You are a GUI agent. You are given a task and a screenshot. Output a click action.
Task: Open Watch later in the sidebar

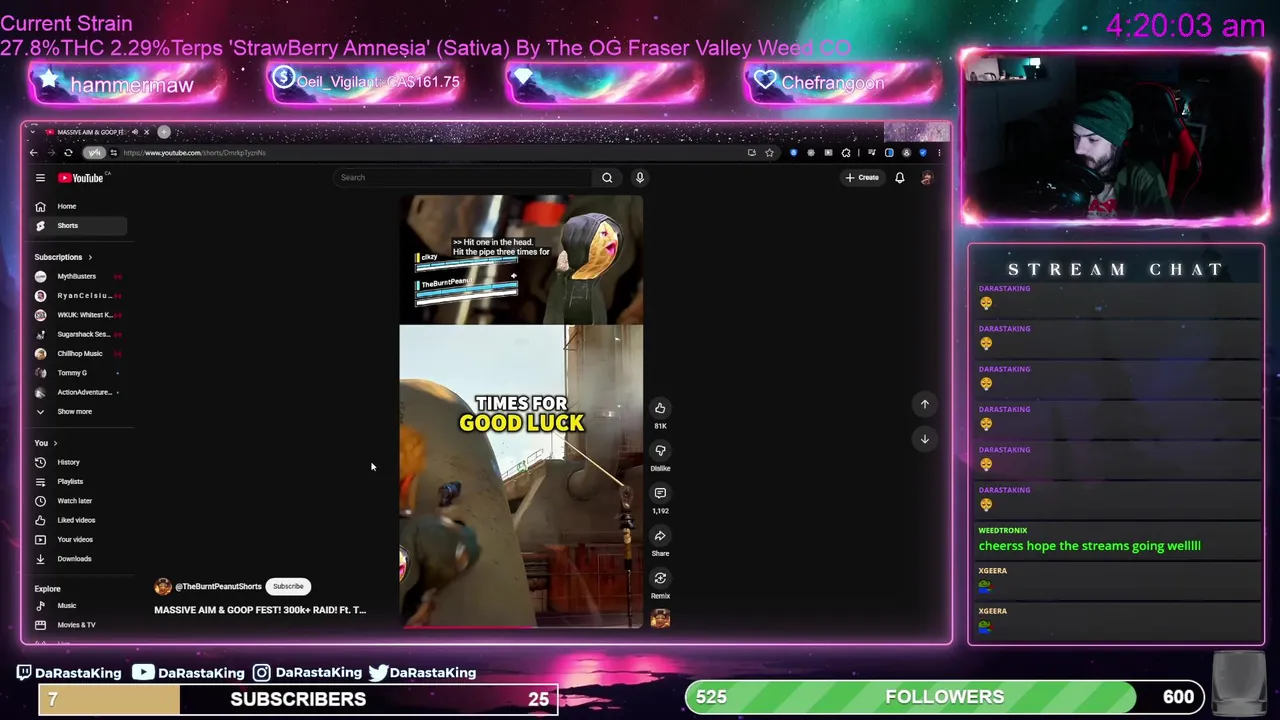pos(80,501)
